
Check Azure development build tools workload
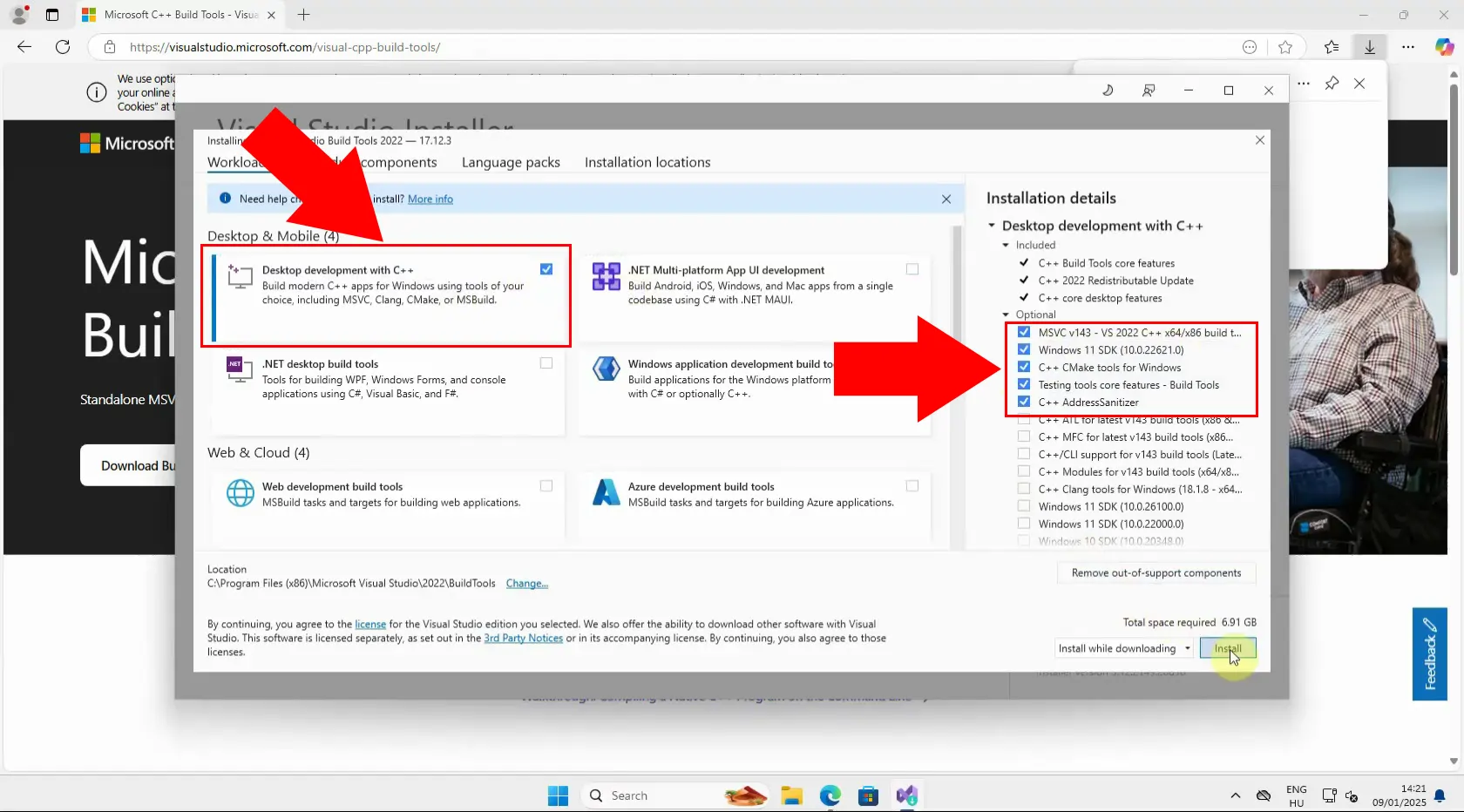[x=912, y=486]
